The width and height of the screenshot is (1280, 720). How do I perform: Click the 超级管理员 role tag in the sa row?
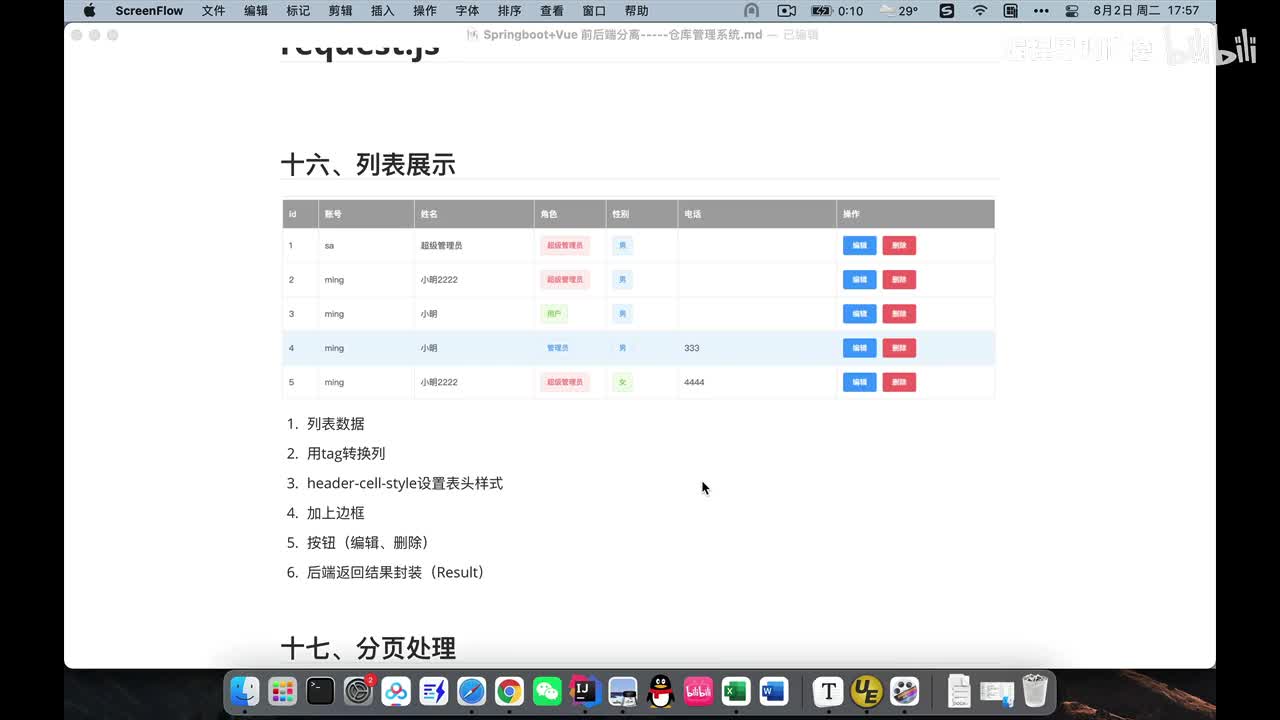565,245
